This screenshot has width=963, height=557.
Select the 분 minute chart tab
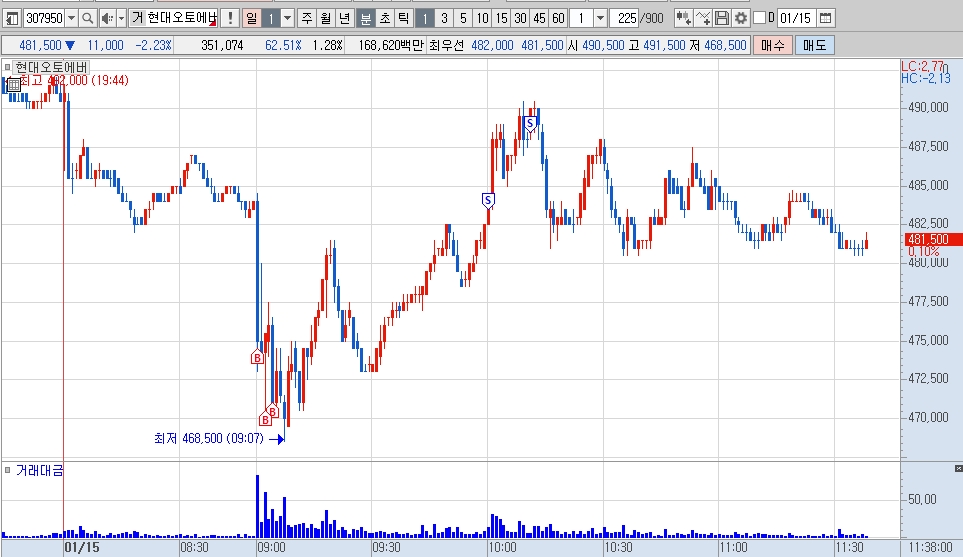[365, 18]
